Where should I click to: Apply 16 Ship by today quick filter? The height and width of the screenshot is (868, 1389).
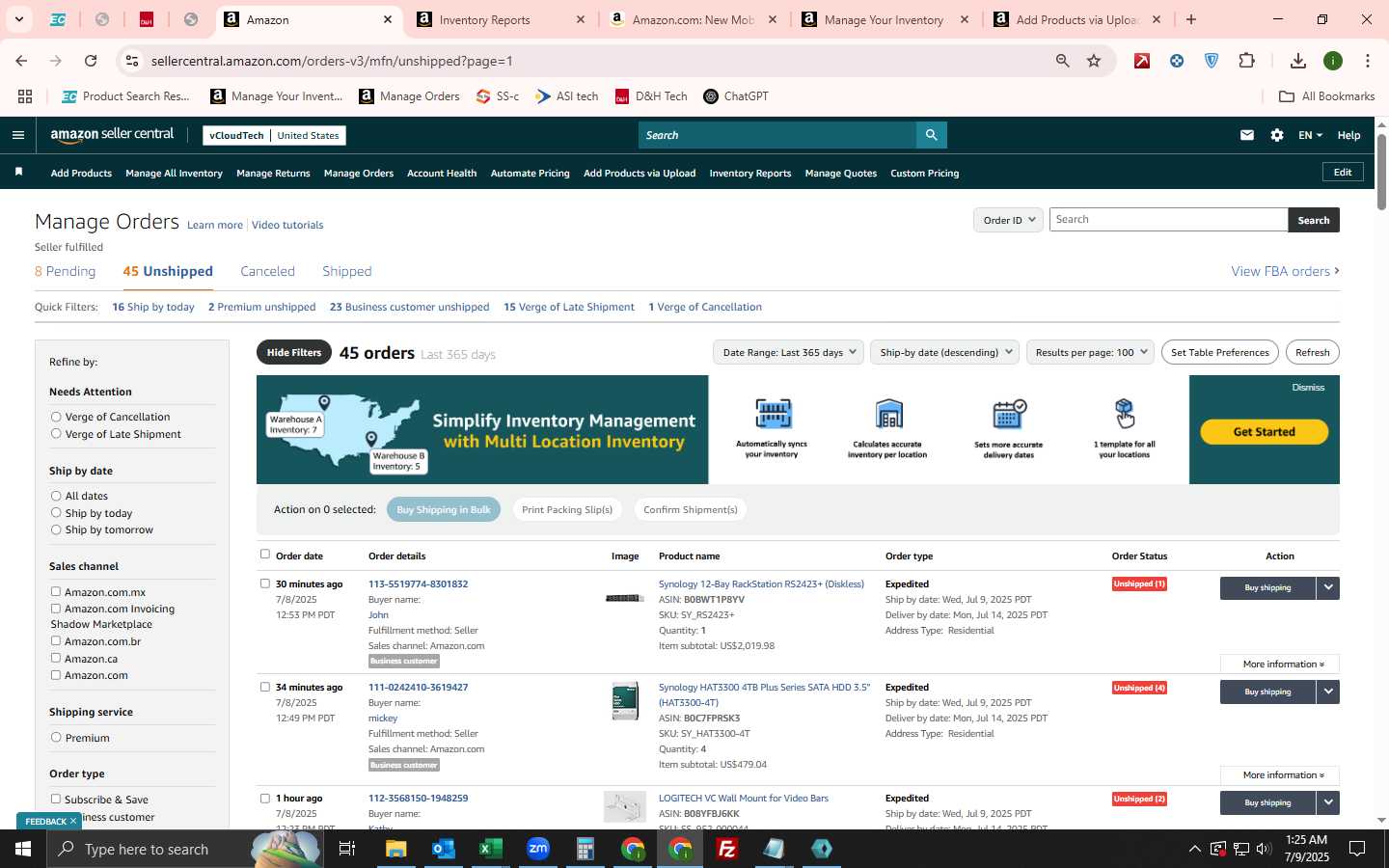coord(153,307)
